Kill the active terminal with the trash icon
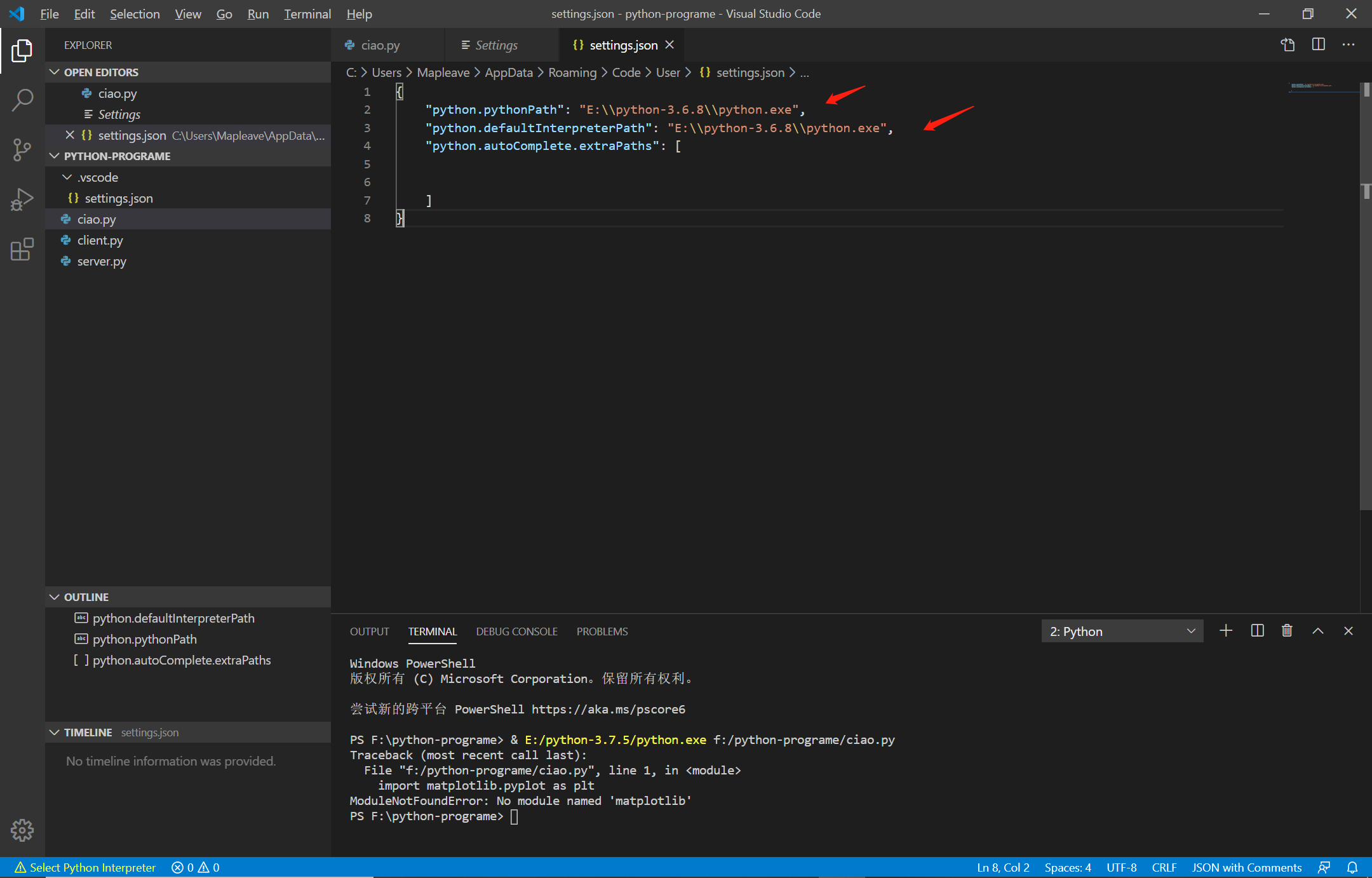Screen dimensions: 1372x878 (1287, 630)
